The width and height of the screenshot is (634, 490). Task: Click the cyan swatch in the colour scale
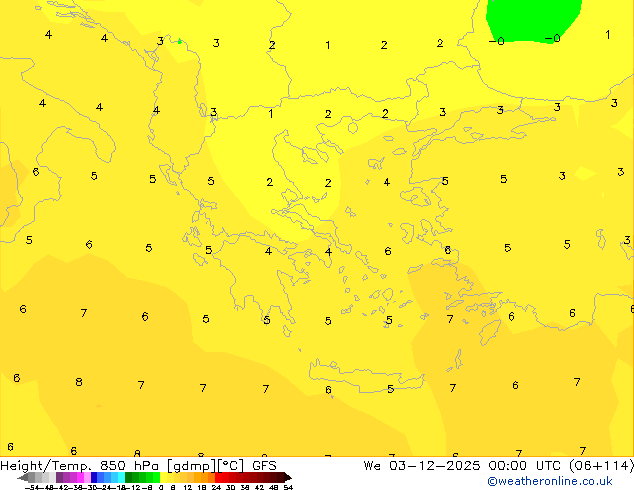click(121, 477)
